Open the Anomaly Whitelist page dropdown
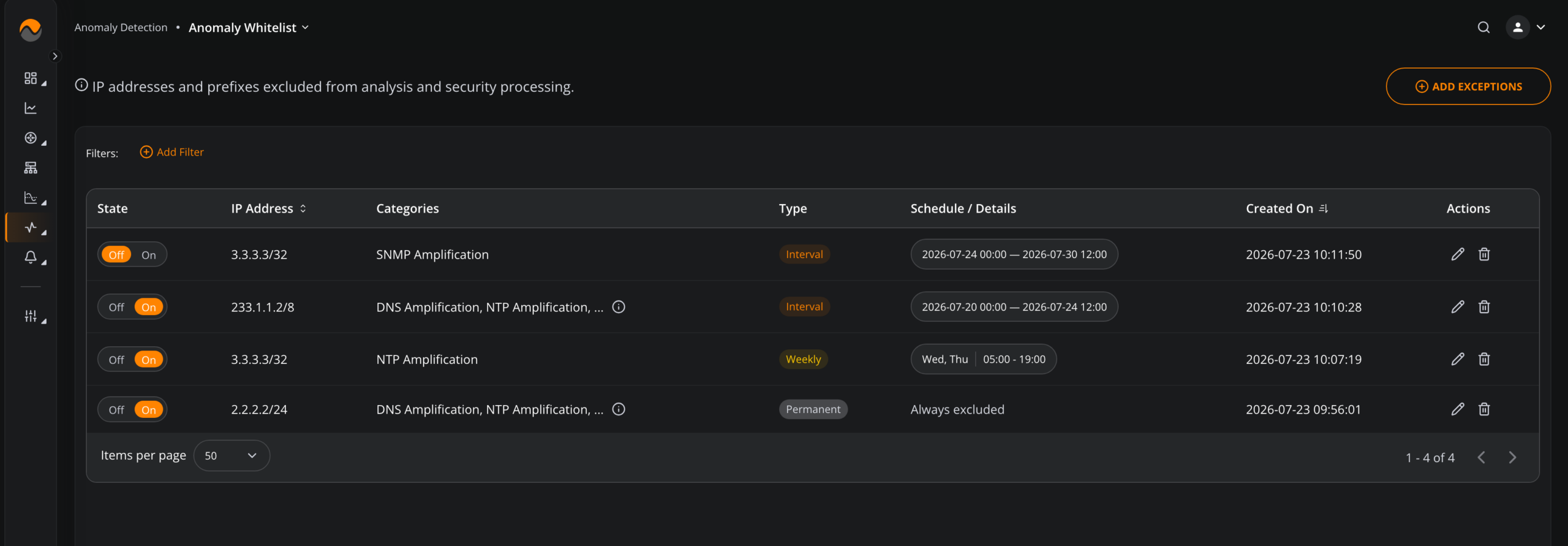 249,28
